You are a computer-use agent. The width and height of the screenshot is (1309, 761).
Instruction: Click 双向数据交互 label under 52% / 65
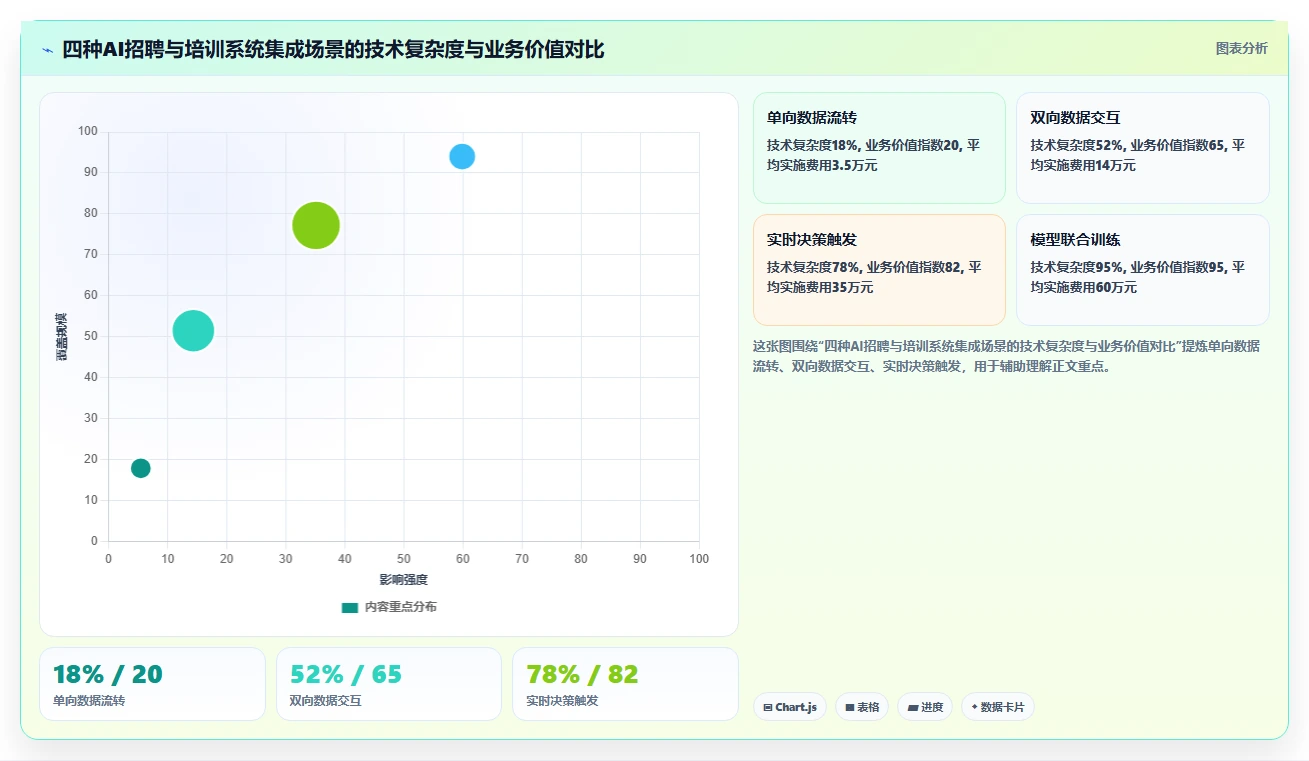coord(325,701)
